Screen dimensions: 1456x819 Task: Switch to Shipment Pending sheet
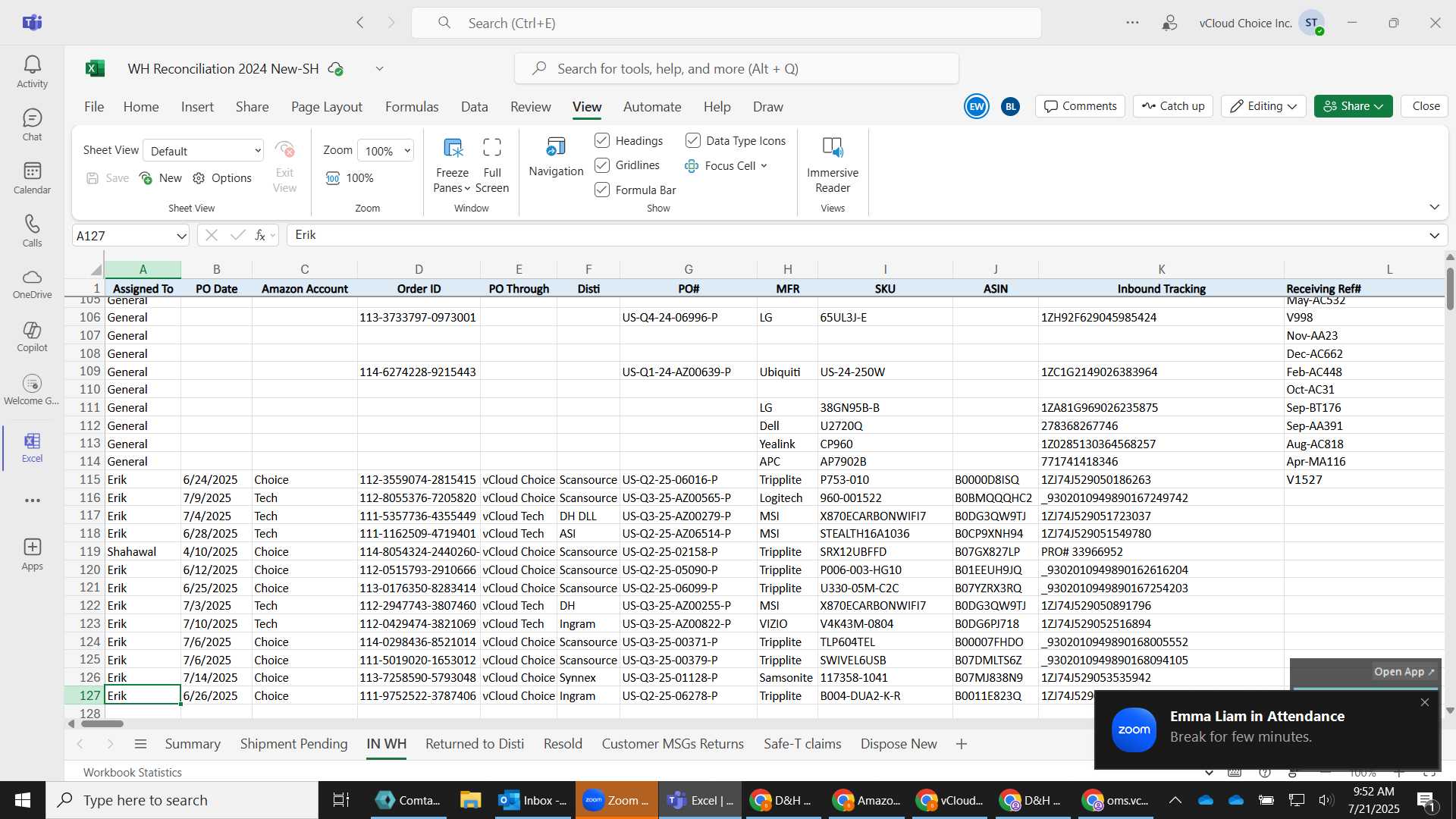[294, 744]
